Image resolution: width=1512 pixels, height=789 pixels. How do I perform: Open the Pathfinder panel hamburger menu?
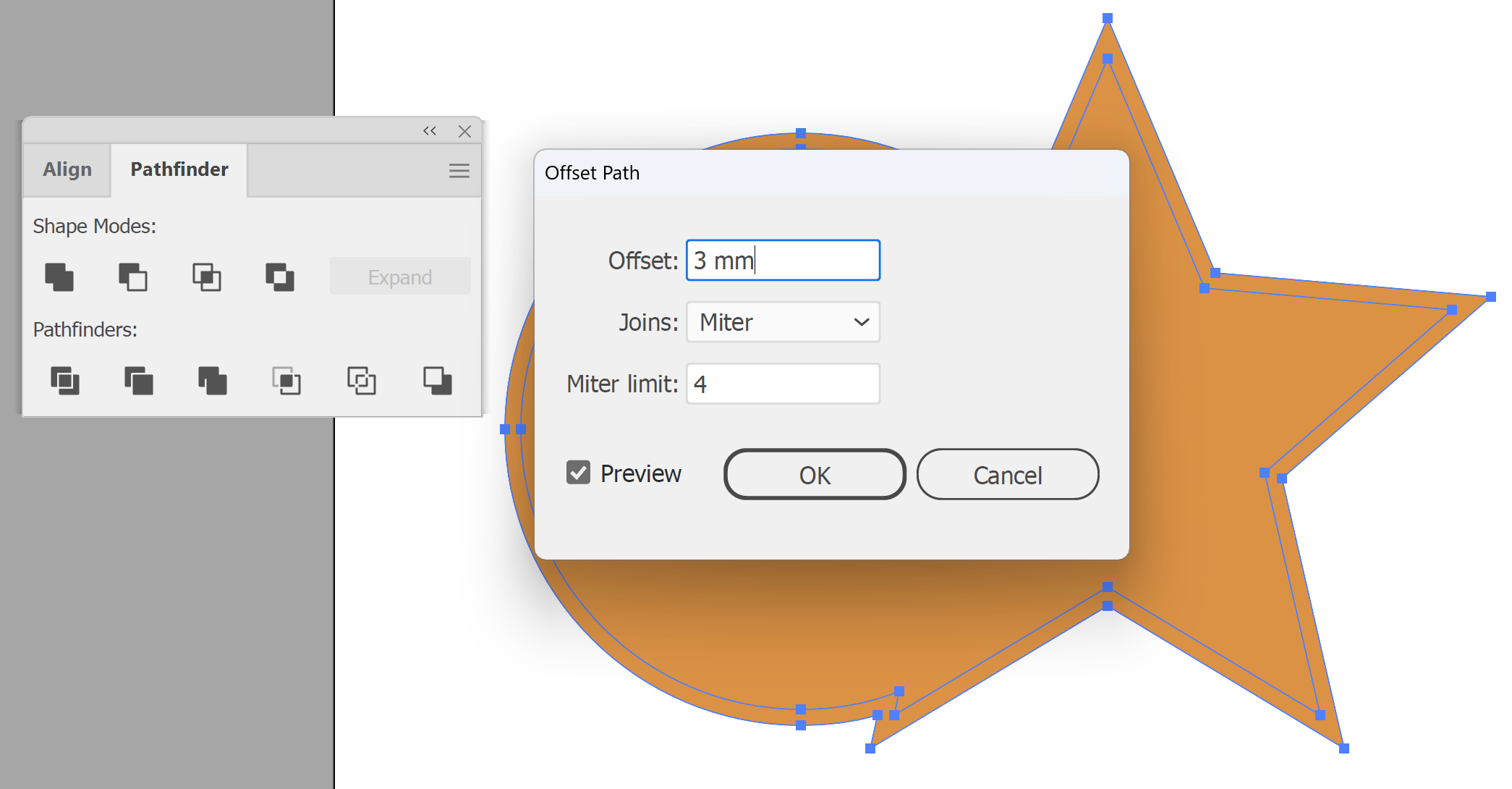click(x=459, y=171)
